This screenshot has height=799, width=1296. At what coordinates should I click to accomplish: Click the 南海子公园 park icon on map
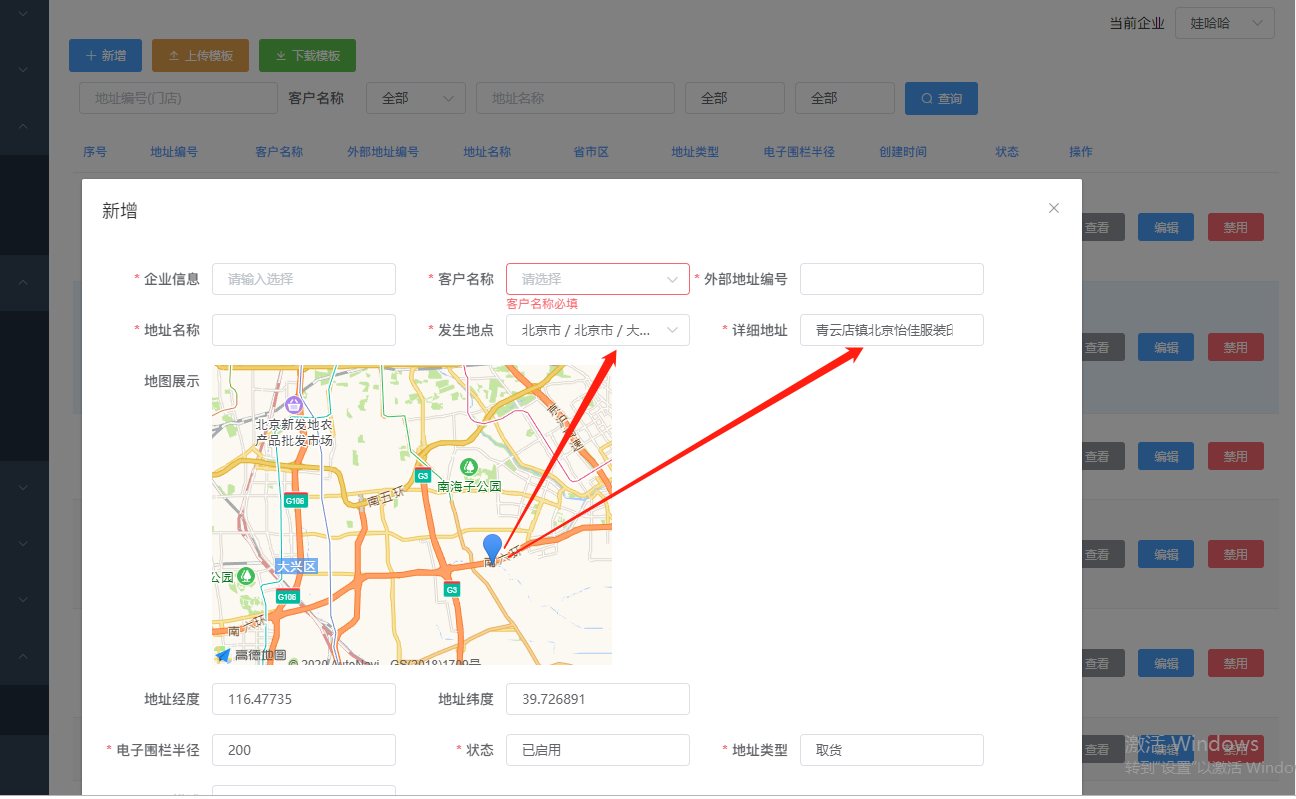(x=467, y=467)
